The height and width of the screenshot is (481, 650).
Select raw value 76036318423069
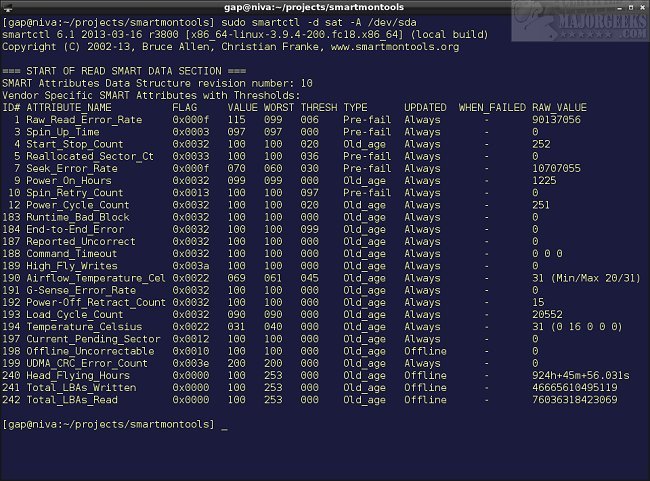575,400
